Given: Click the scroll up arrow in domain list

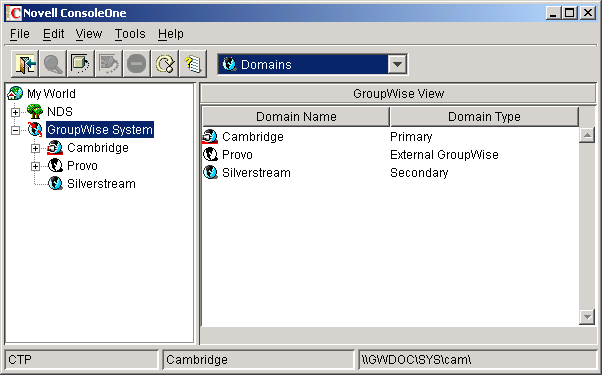Looking at the screenshot, I should pyautogui.click(x=587, y=135).
